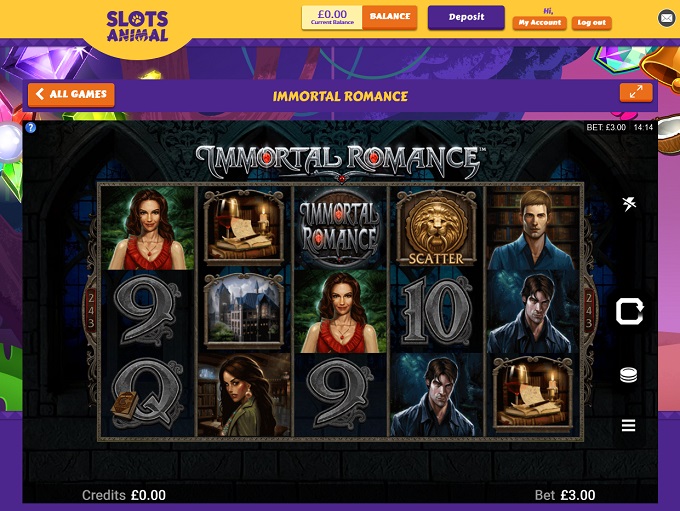Click the Immortal Romance wild symbol on reels
Viewport: 680px width, 511px height.
(x=340, y=228)
